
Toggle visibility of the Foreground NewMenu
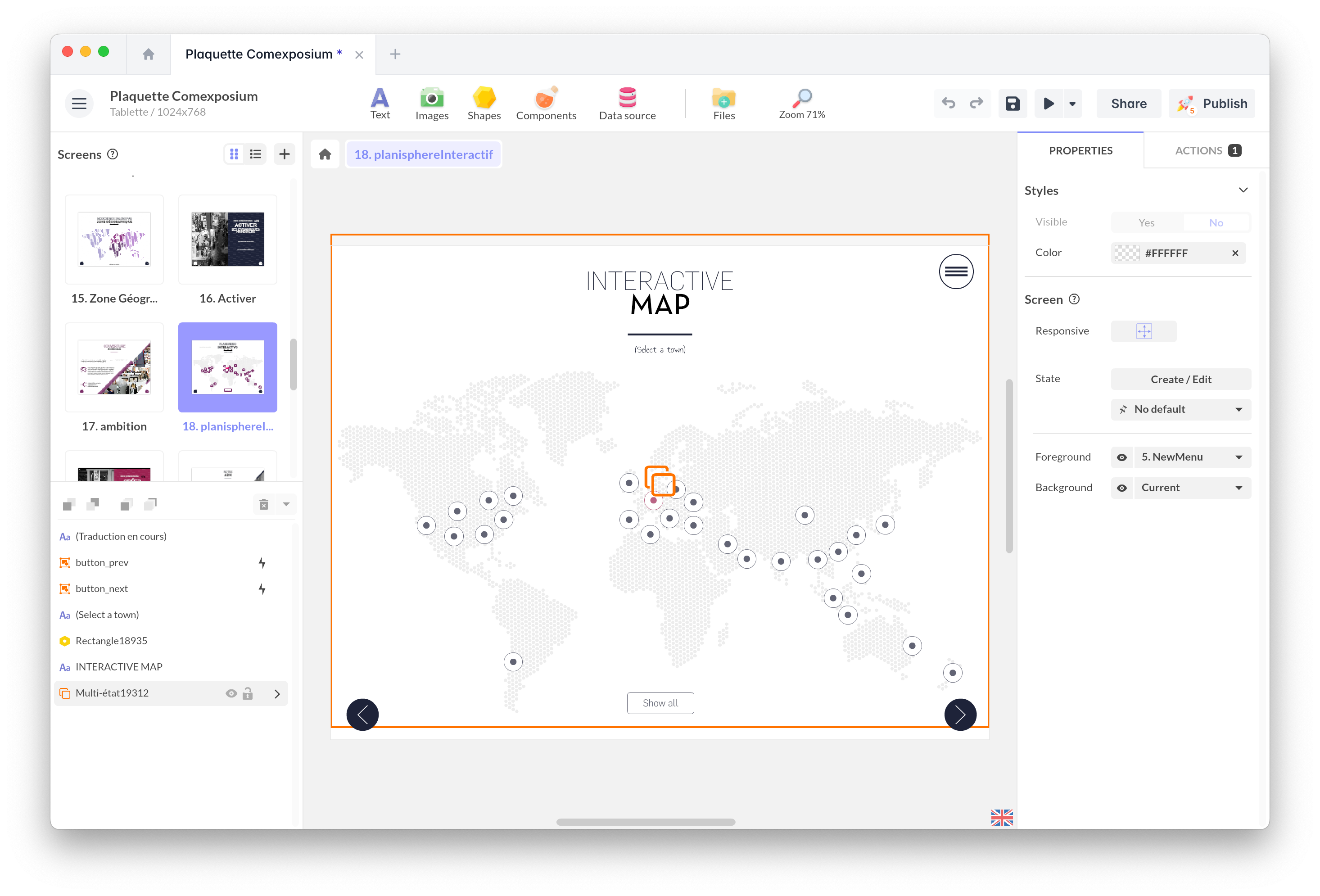pos(1122,457)
